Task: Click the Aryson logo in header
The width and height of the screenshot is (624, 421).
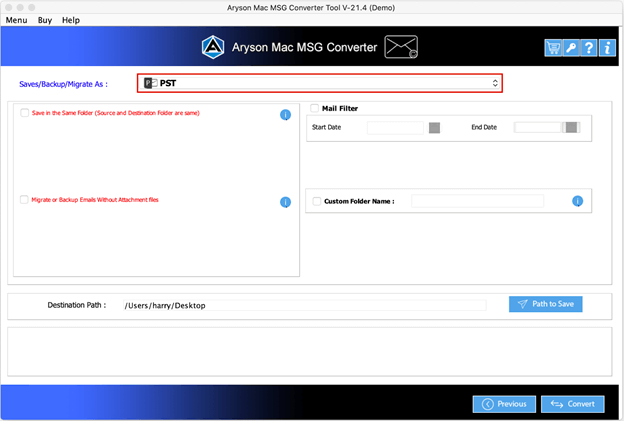Action: pyautogui.click(x=213, y=47)
